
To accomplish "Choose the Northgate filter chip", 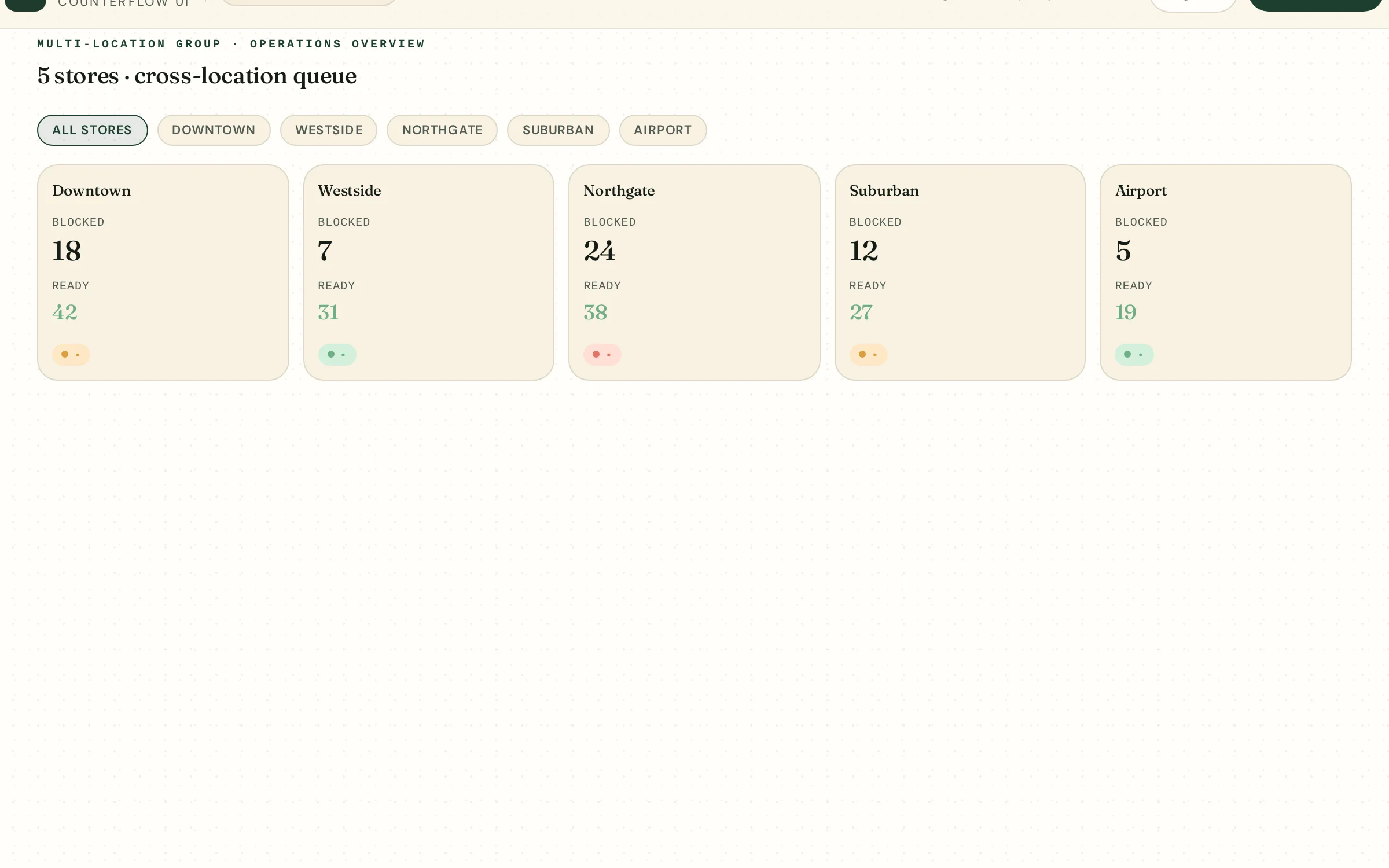I will [x=442, y=130].
